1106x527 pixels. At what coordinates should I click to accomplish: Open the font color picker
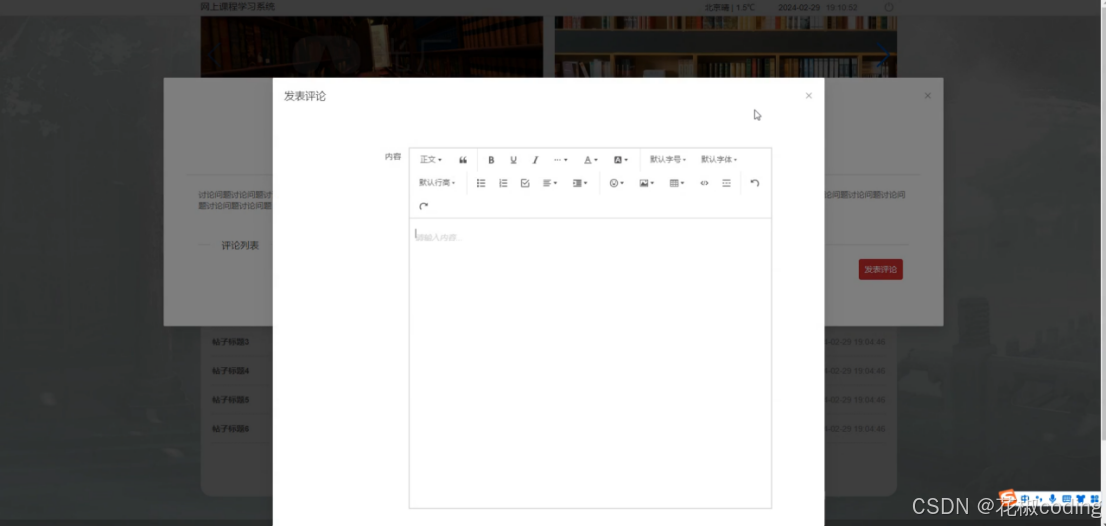point(590,160)
